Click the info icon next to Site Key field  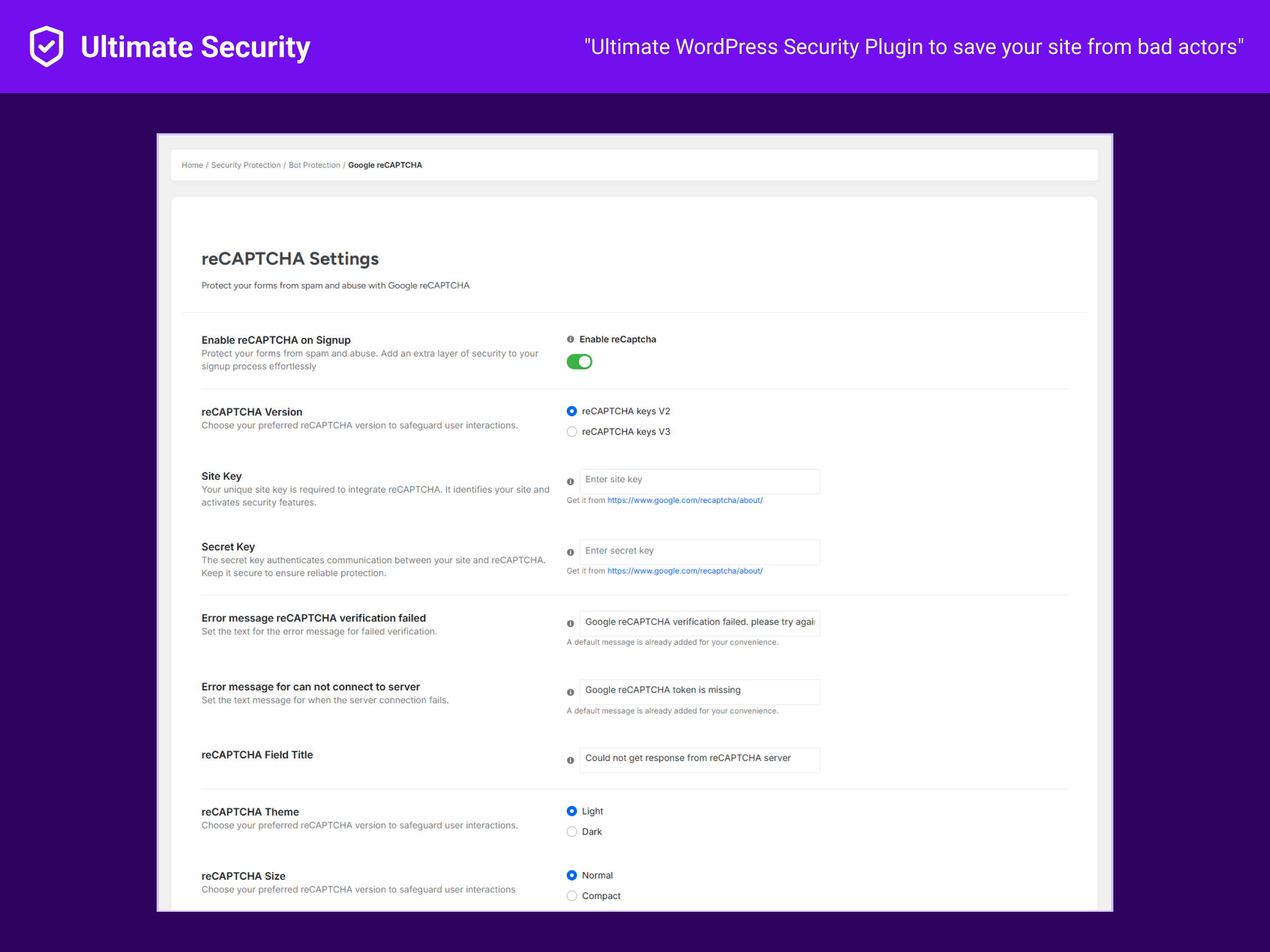[570, 481]
